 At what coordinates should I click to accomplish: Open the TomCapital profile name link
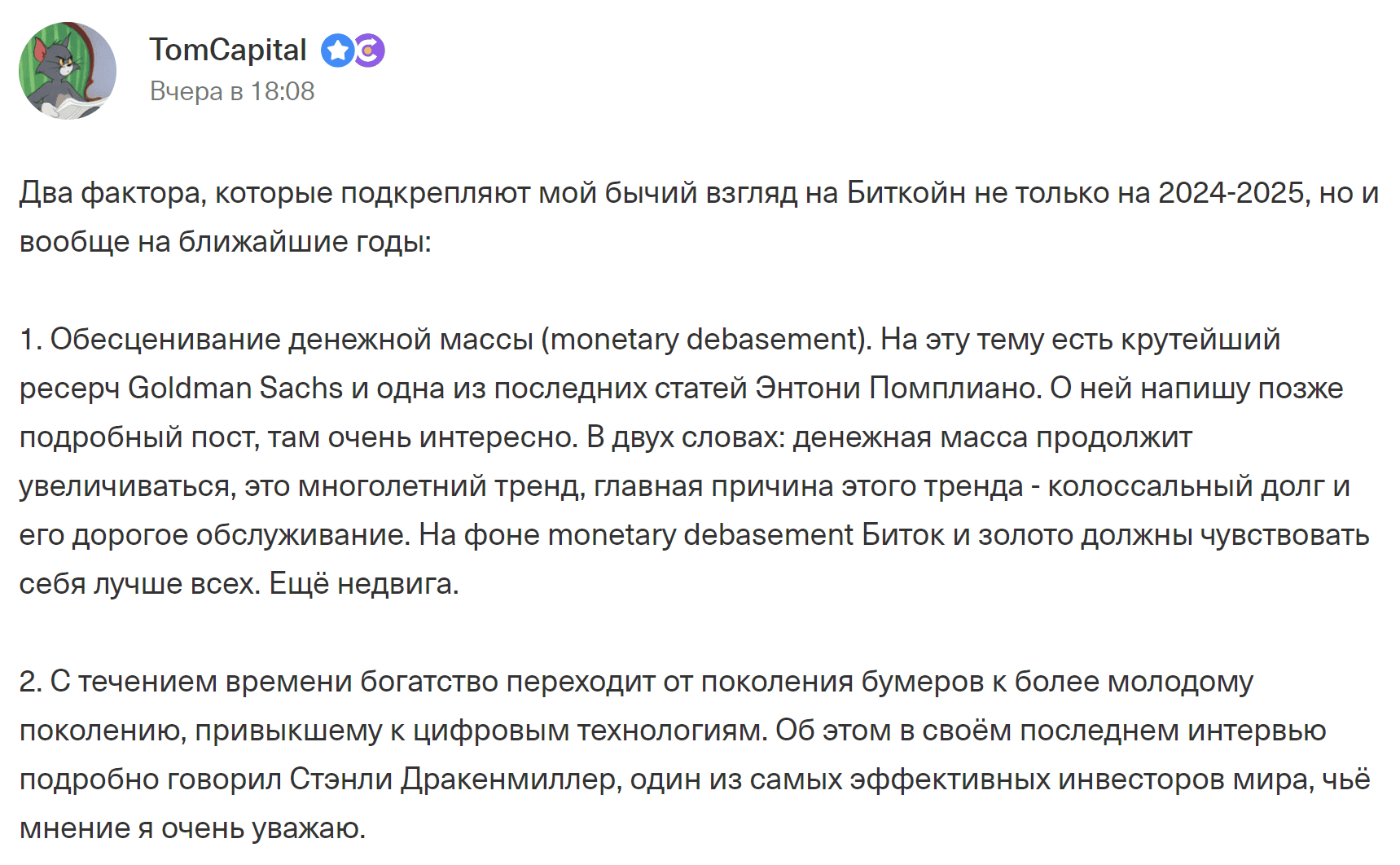click(228, 50)
